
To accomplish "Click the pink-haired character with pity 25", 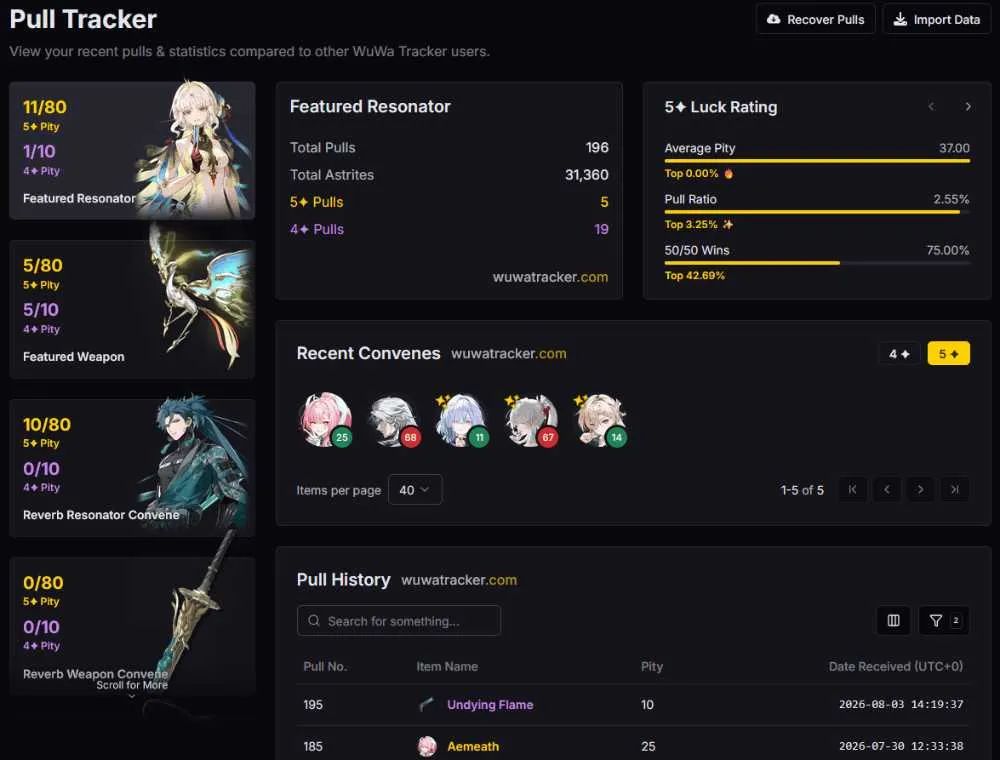I will [325, 420].
